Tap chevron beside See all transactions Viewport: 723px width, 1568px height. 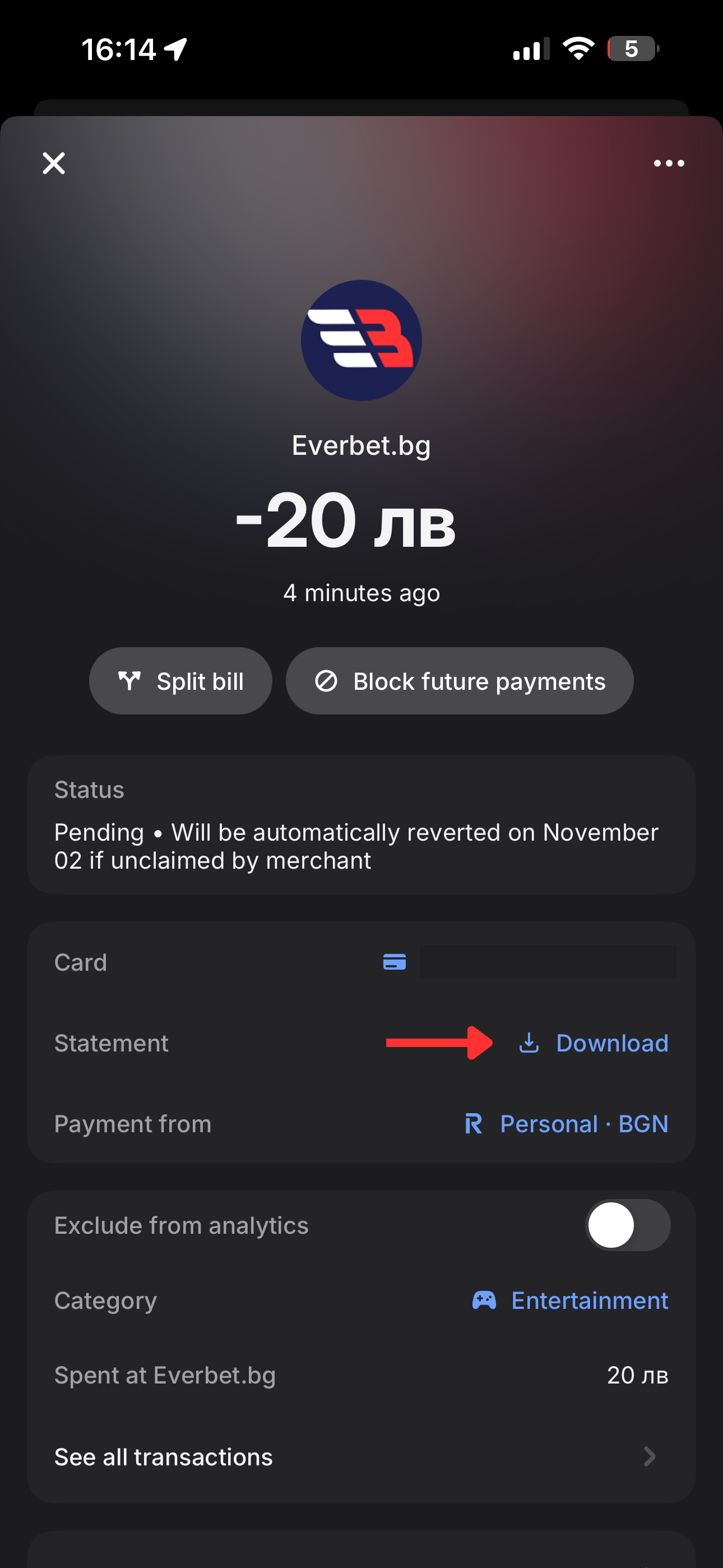[650, 1456]
